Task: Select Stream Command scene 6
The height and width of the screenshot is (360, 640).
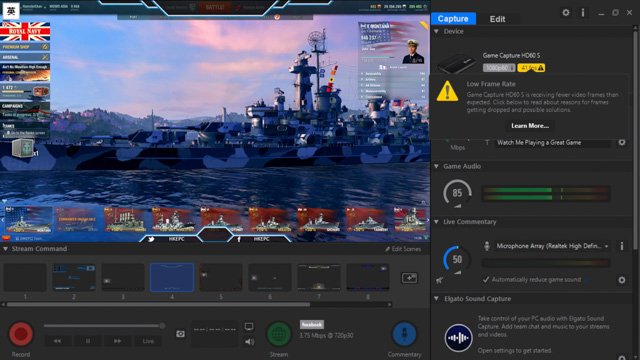Action: (x=270, y=278)
